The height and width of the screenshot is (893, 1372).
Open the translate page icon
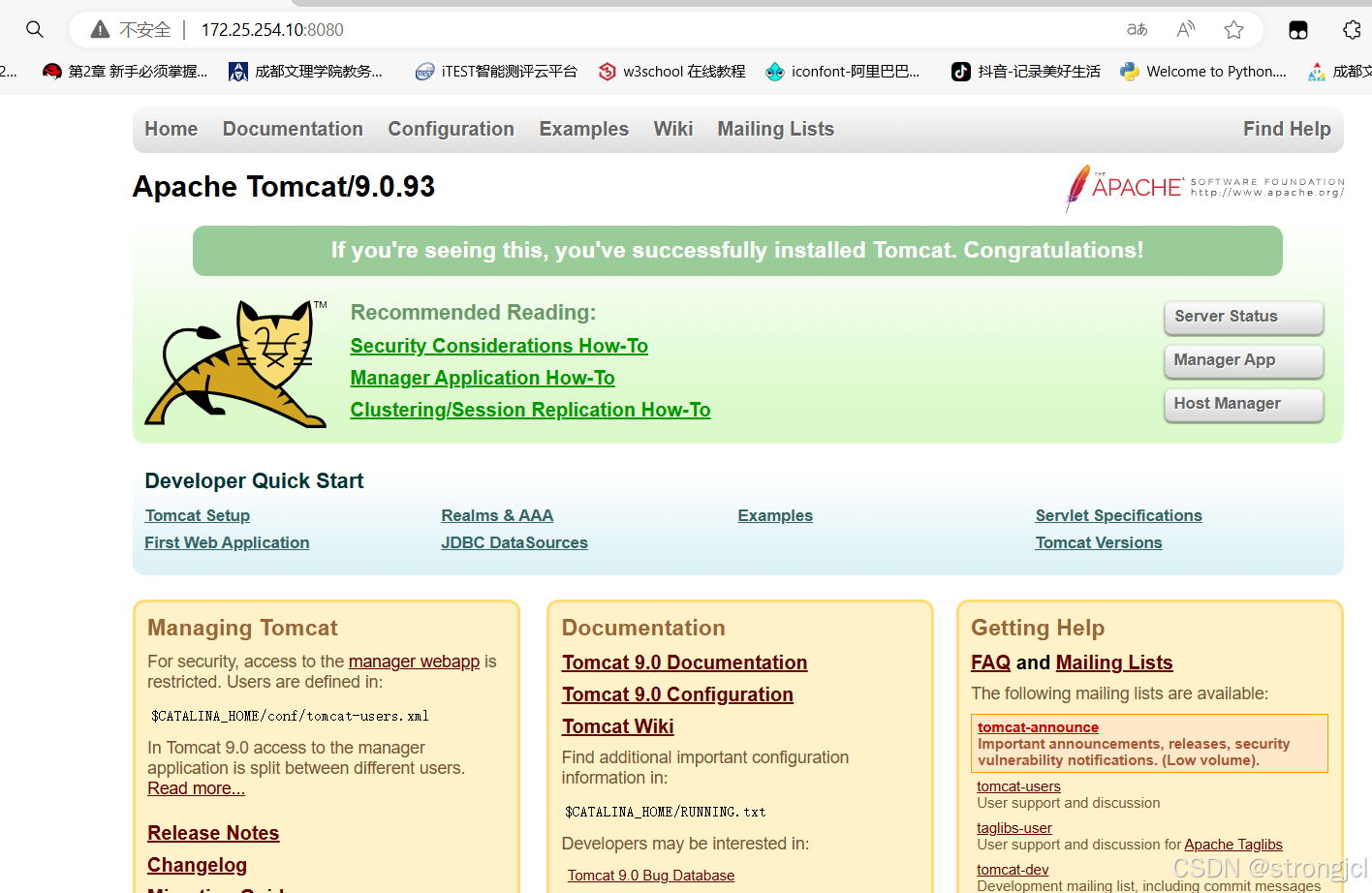(x=1138, y=29)
